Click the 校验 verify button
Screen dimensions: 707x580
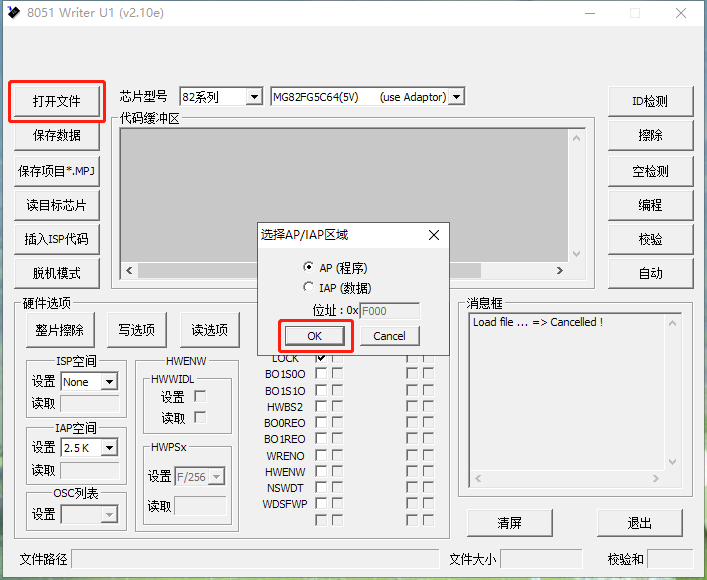650,239
